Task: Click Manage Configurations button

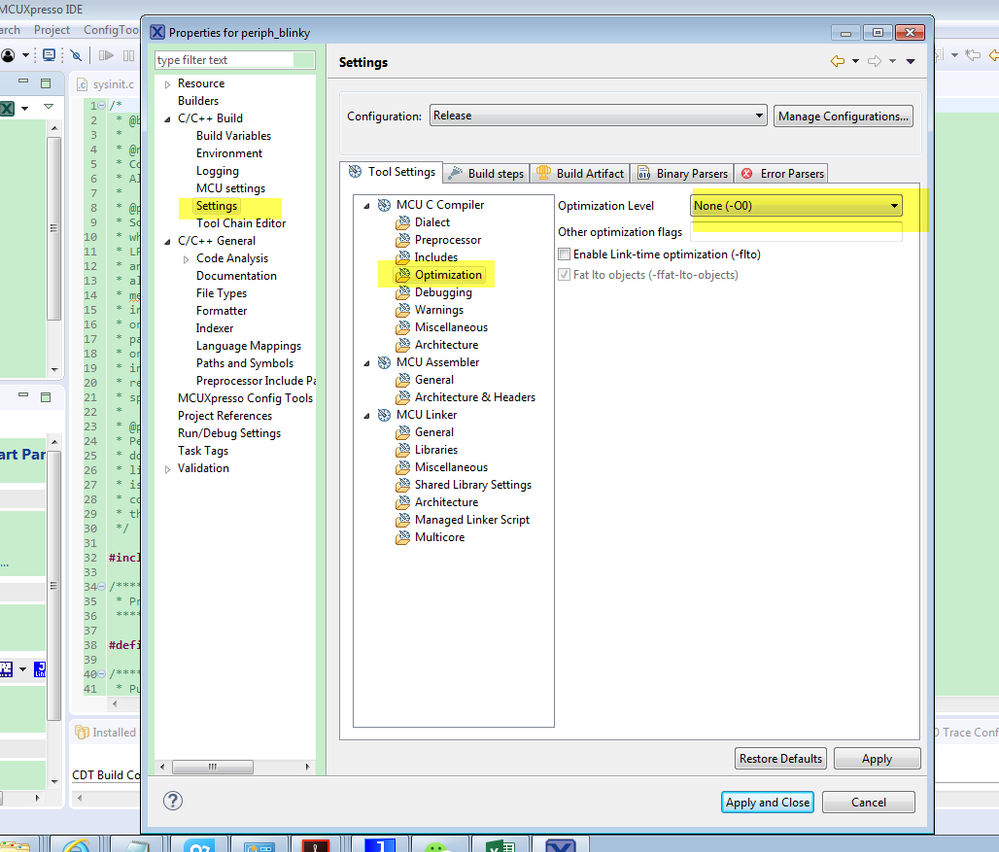Action: pyautogui.click(x=843, y=116)
